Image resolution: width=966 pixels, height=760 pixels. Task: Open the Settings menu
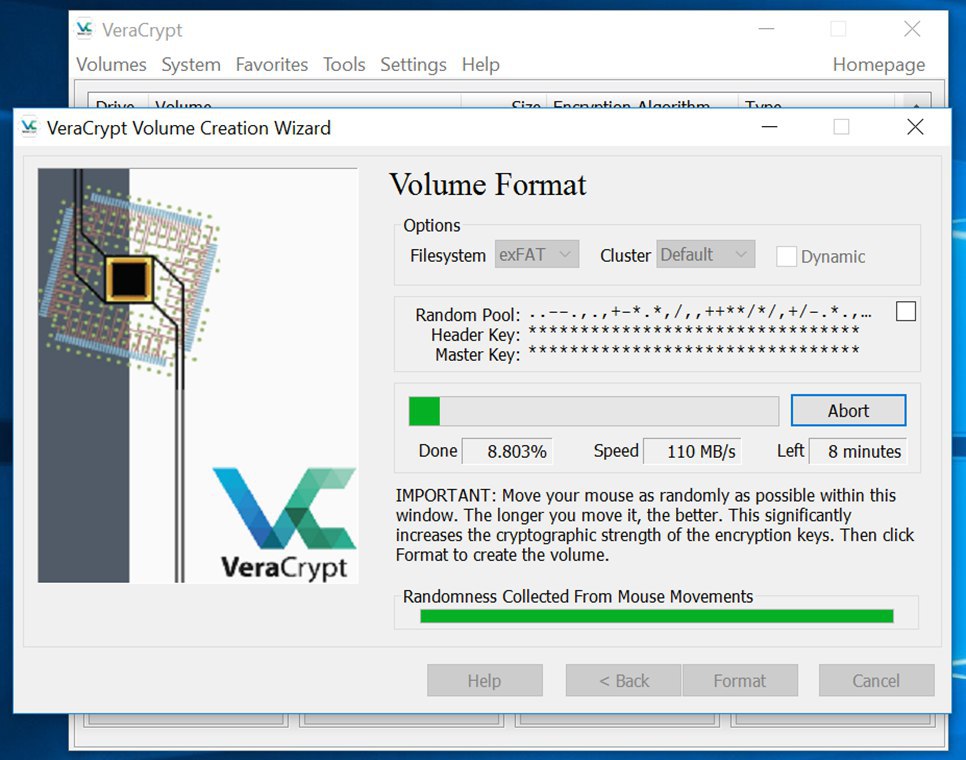tap(413, 64)
